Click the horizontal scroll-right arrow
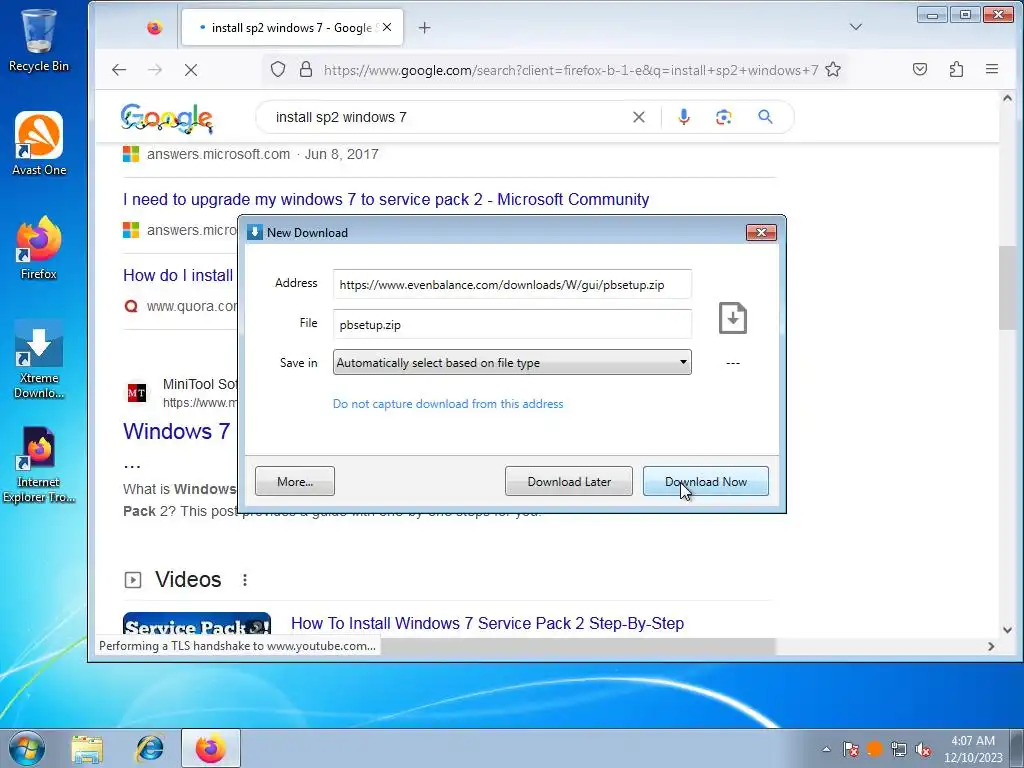Image resolution: width=1024 pixels, height=768 pixels. tap(991, 646)
